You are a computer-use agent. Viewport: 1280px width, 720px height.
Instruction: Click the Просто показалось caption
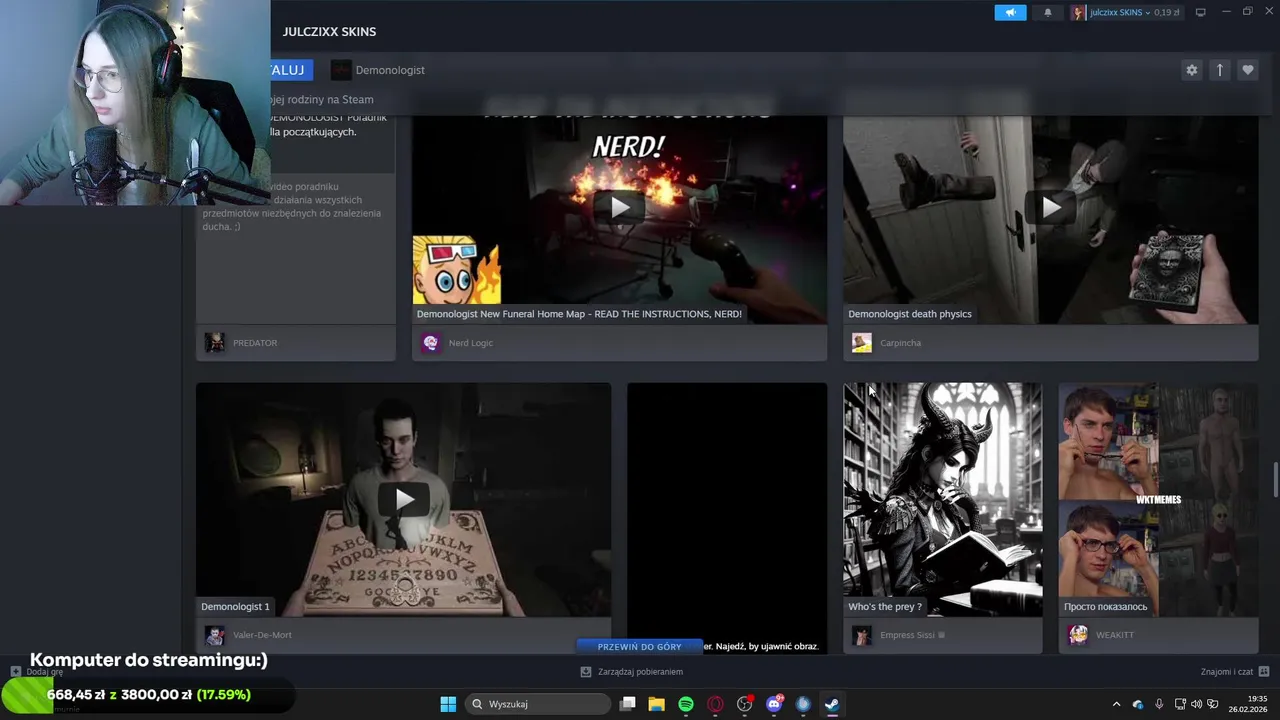tap(1105, 607)
